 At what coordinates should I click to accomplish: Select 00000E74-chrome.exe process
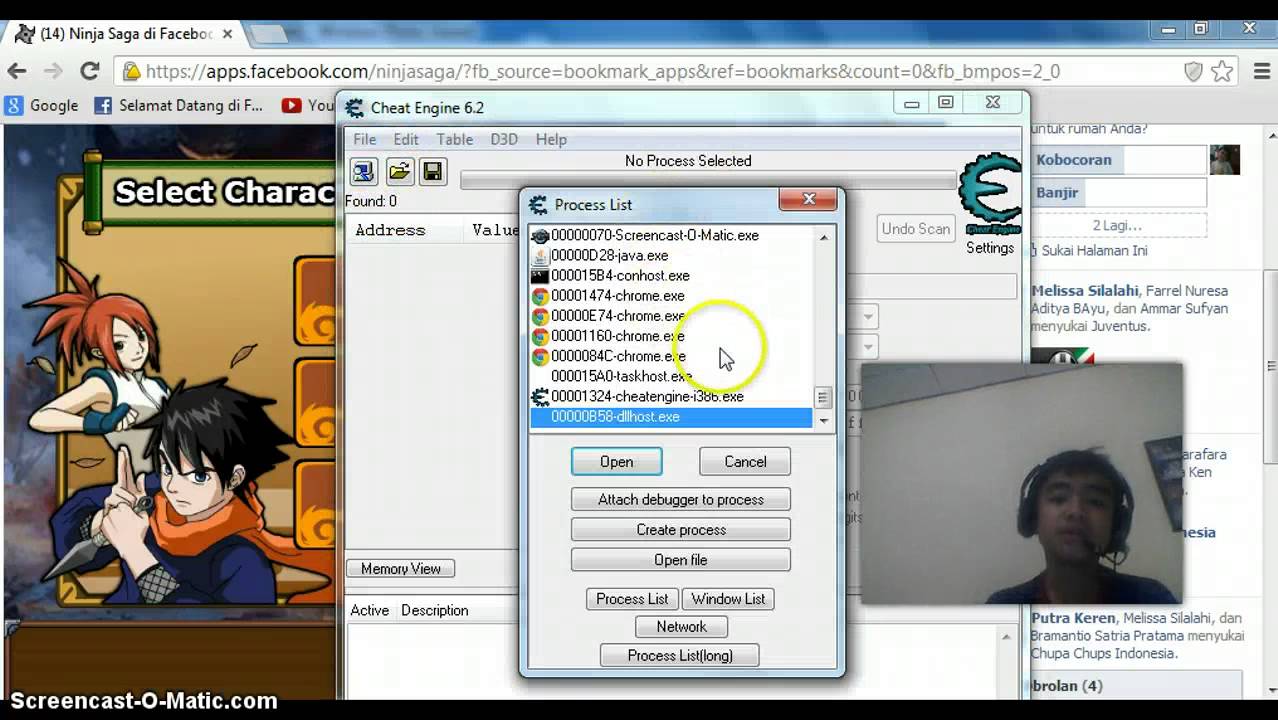pyautogui.click(x=671, y=316)
